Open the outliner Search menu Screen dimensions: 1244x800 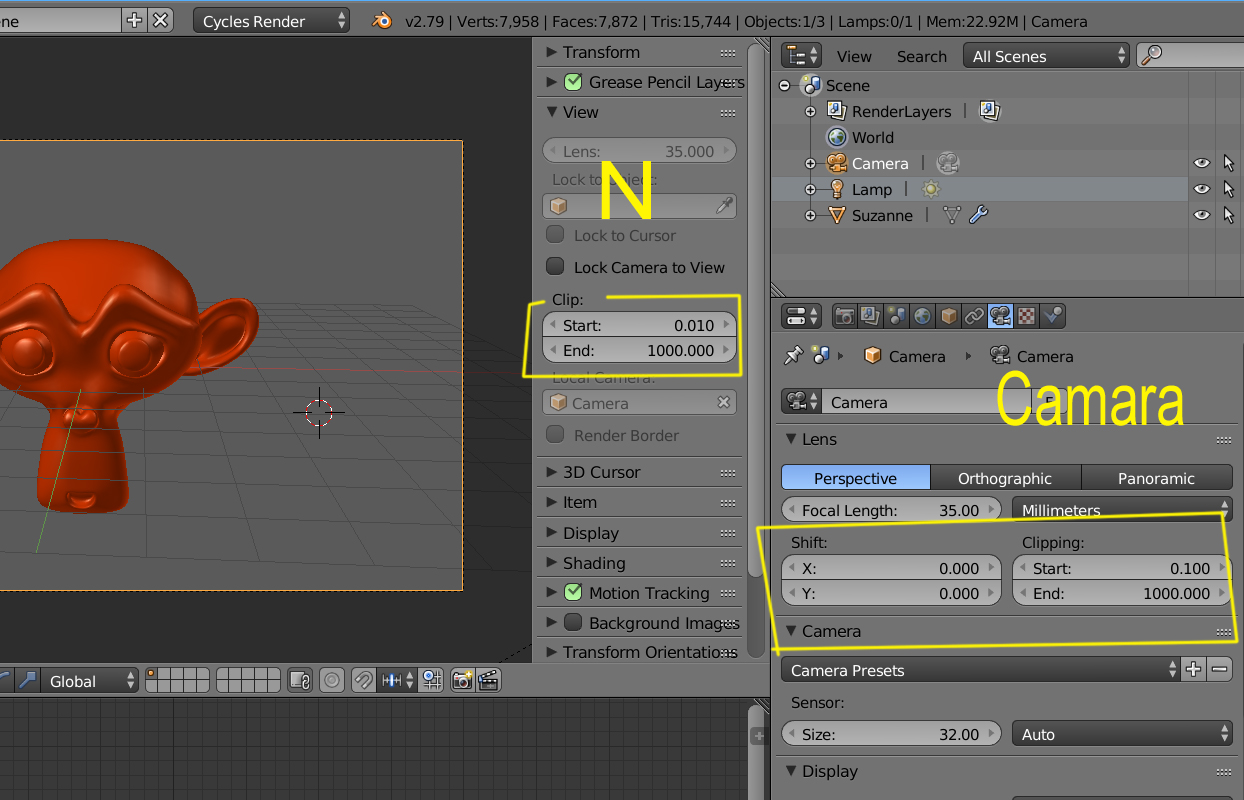click(x=921, y=57)
